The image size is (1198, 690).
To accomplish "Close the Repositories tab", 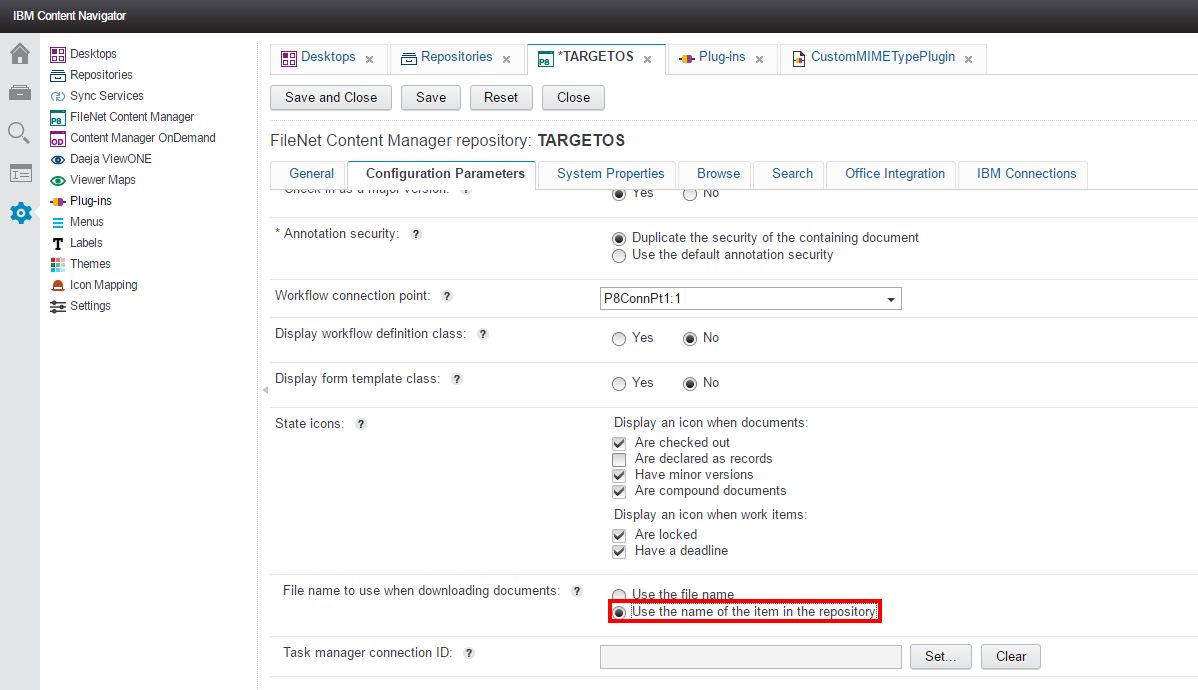I will tap(506, 59).
